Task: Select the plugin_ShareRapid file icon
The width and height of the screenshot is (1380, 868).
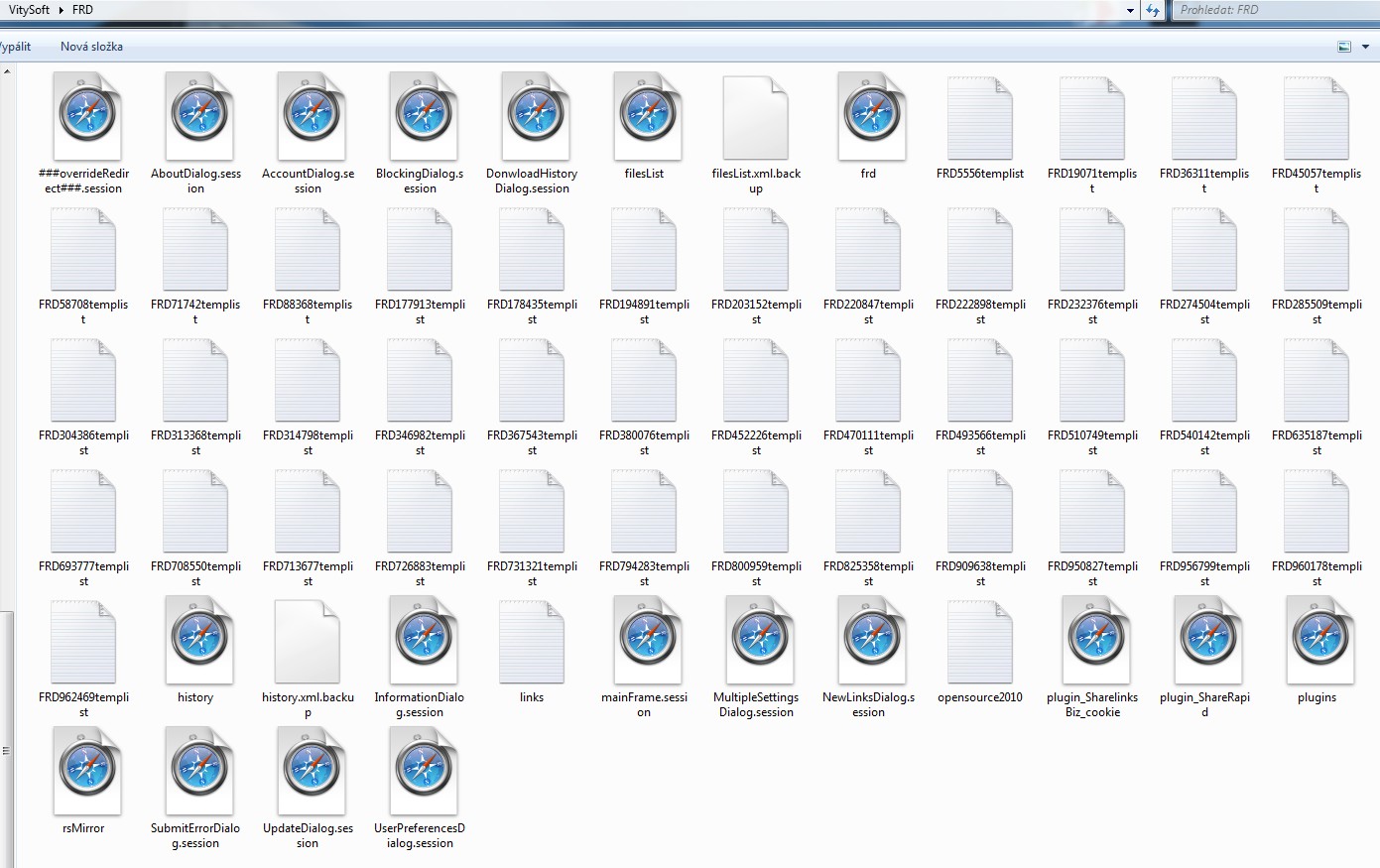Action: [1204, 640]
